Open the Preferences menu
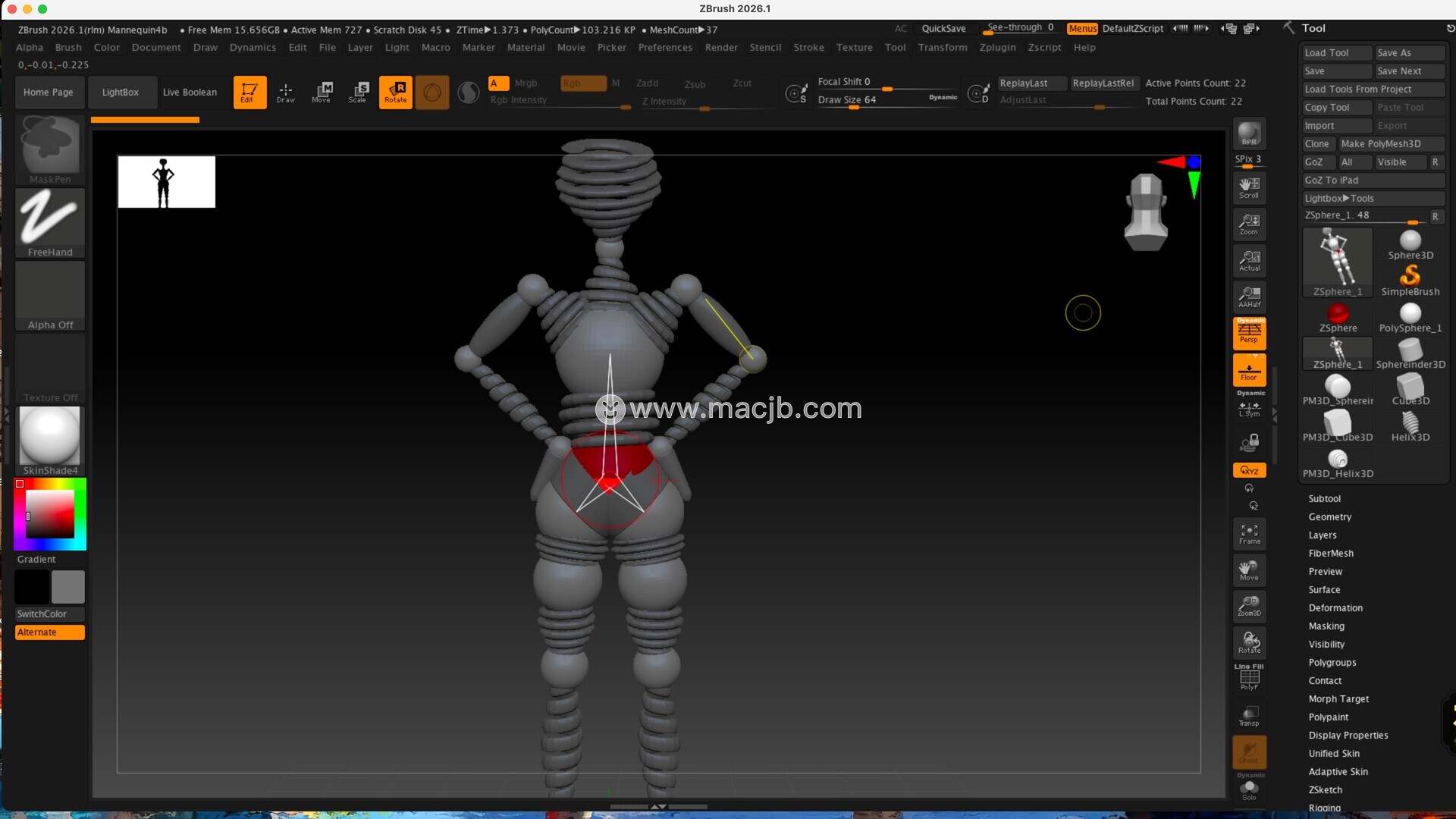Viewport: 1456px width, 819px height. pyautogui.click(x=664, y=47)
